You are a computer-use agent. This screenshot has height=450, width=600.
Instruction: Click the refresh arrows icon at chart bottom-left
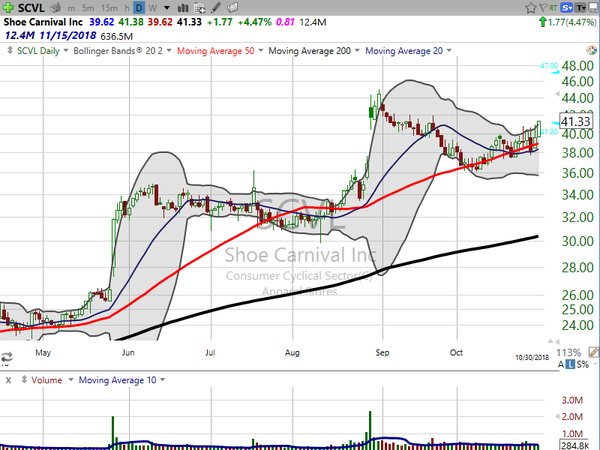tap(7, 357)
